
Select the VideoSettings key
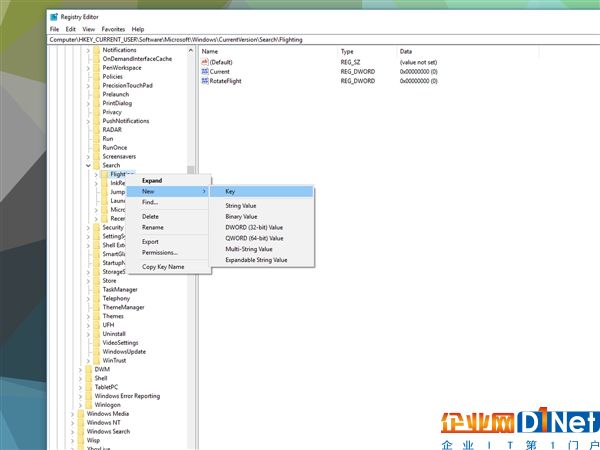coord(120,343)
